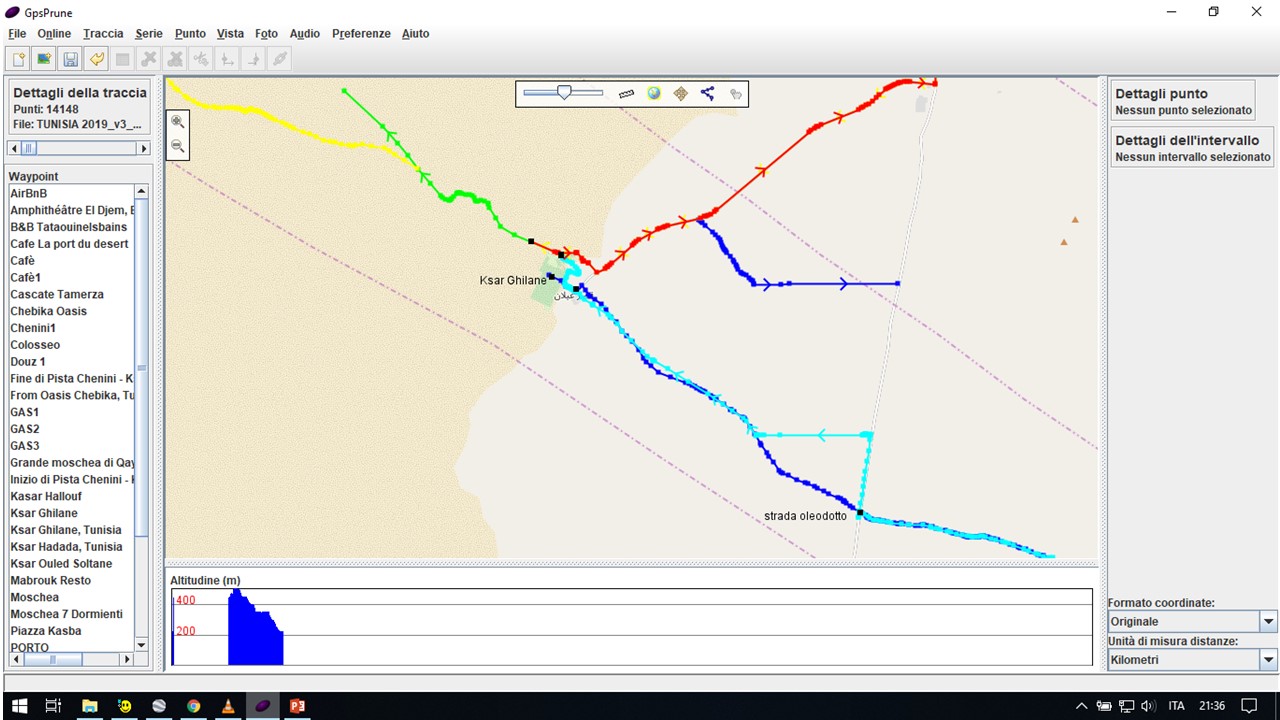Screen dimensions: 1280x720
Task: Click right arrow of track details scrollbar
Action: click(x=143, y=148)
